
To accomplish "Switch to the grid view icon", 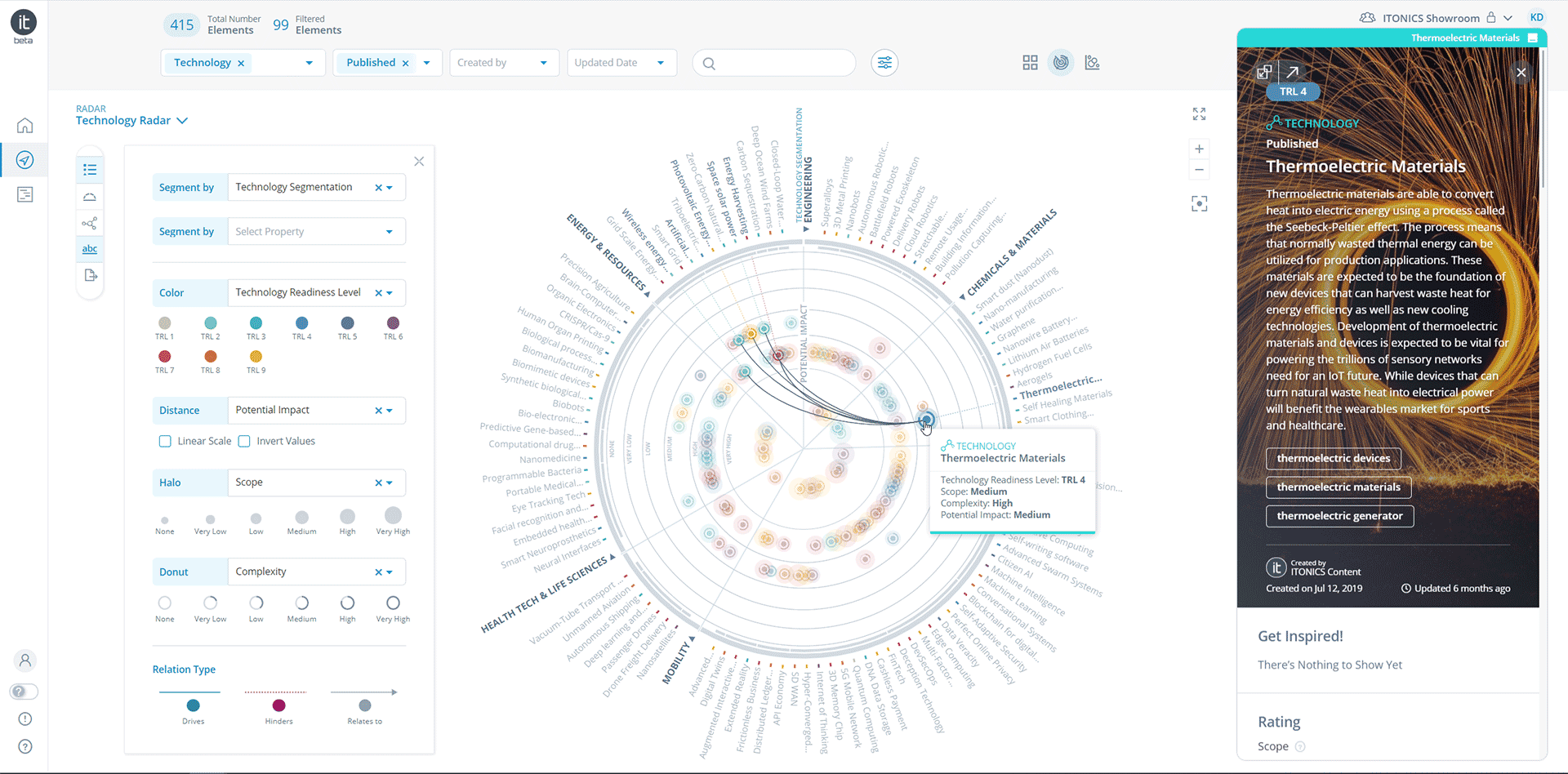I will (1029, 62).
